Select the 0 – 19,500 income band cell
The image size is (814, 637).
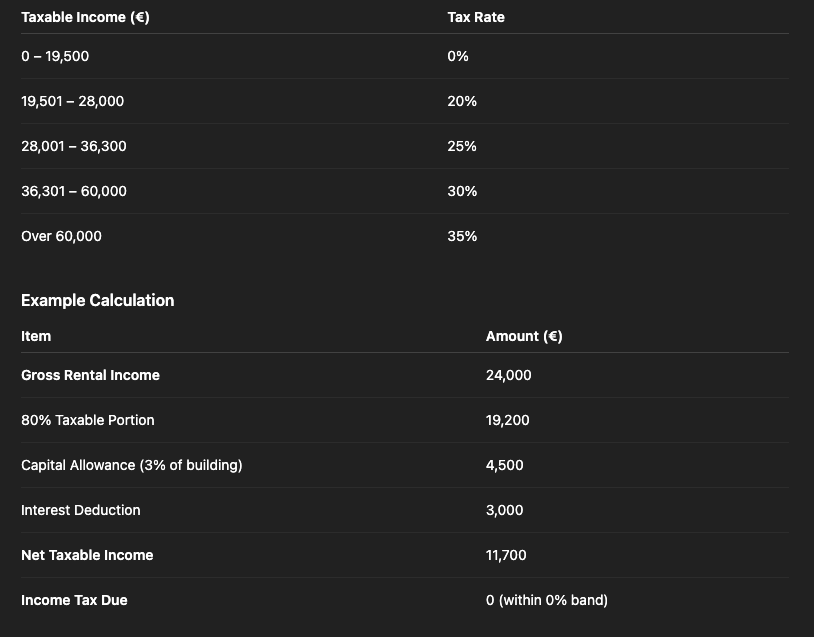pos(55,56)
